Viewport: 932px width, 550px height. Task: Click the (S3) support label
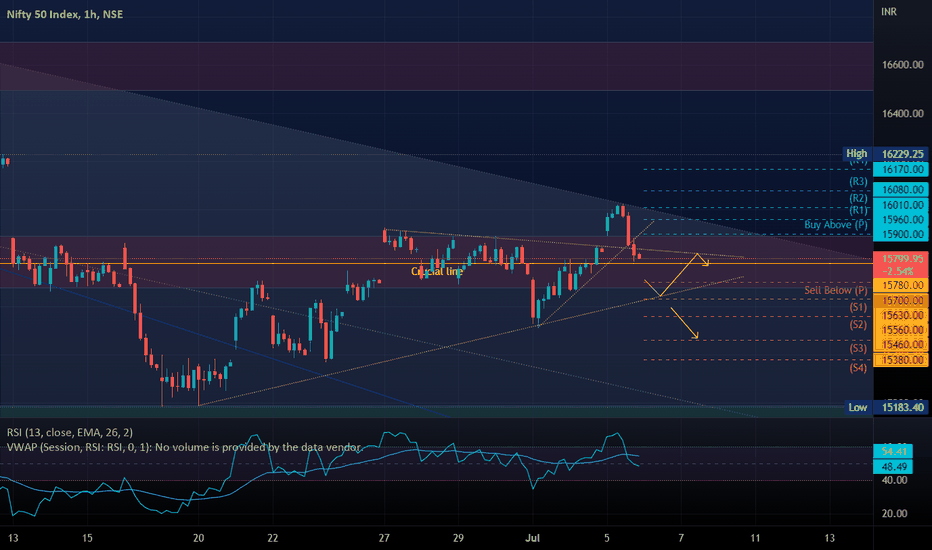point(858,348)
